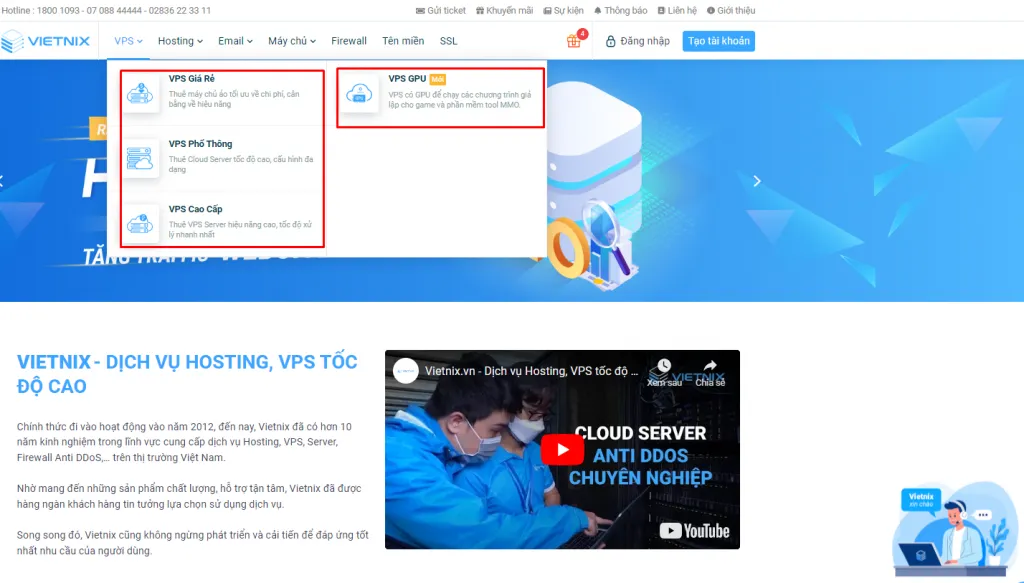Click the lock icon beside Đăng nhập
Image resolution: width=1024 pixels, height=583 pixels.
pos(611,41)
